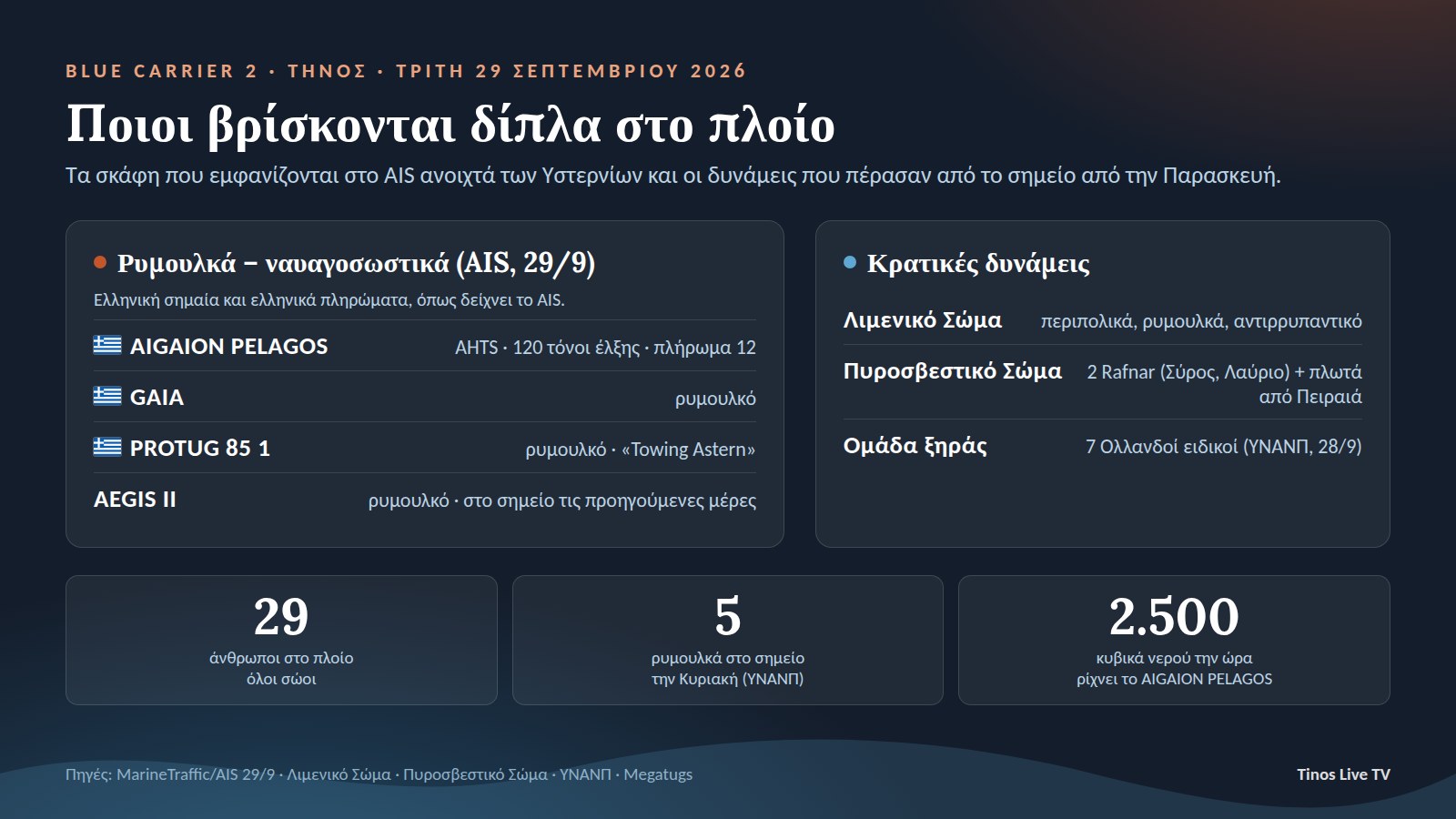Select '7 Ολλανδοί ειδικοί (ΥΝΑΝΠ, 28/9)'
The image size is (1456, 819).
click(1224, 447)
